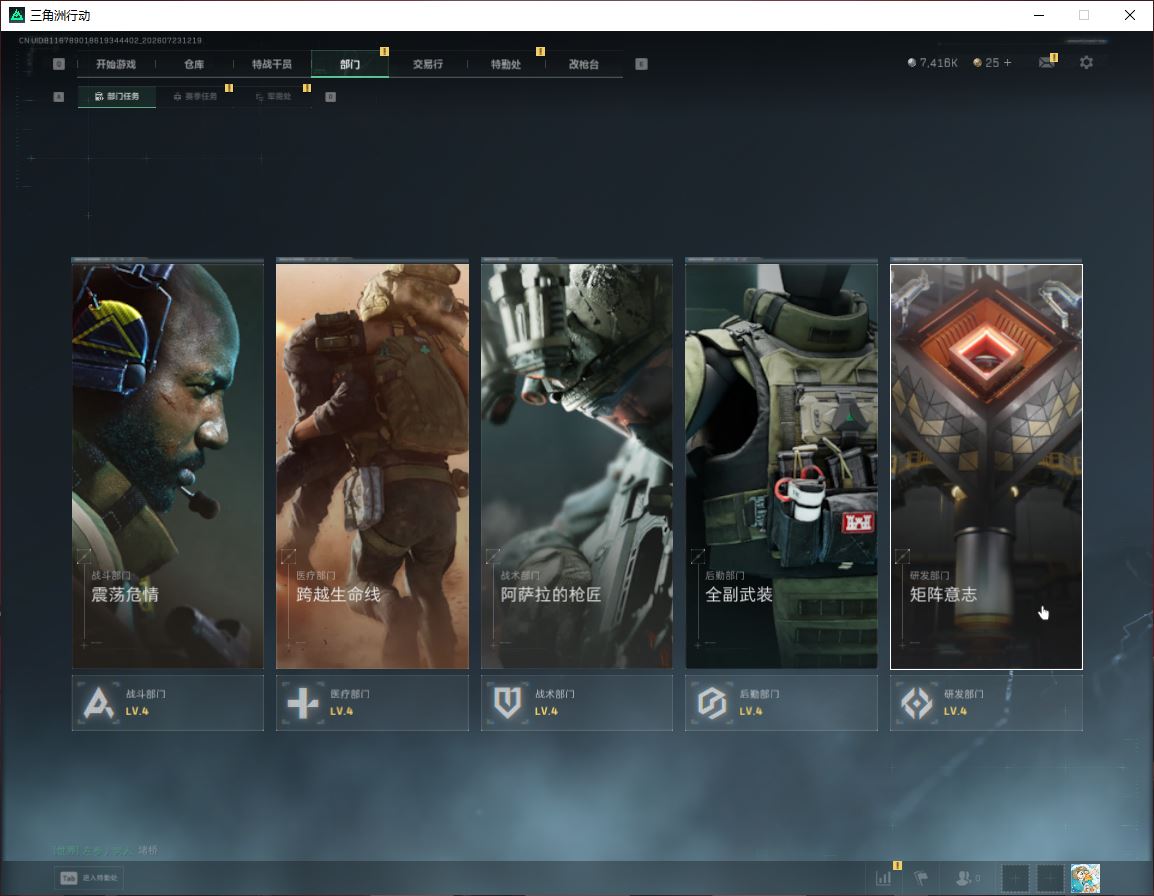Open the 全副武装 mission card
Screen dimensions: 1154x896
point(782,466)
